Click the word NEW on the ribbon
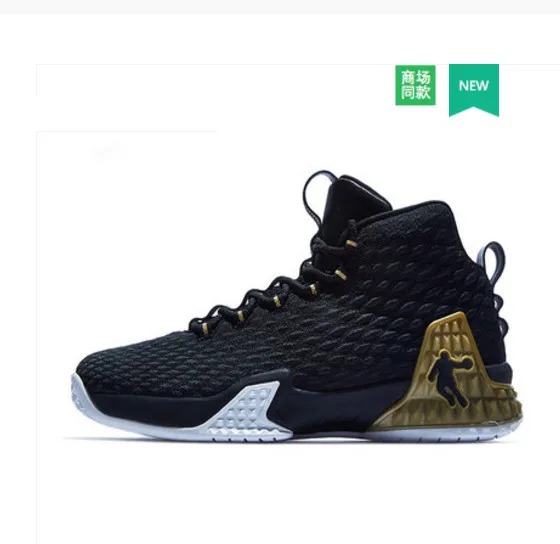This screenshot has height=544, width=560. [x=474, y=86]
